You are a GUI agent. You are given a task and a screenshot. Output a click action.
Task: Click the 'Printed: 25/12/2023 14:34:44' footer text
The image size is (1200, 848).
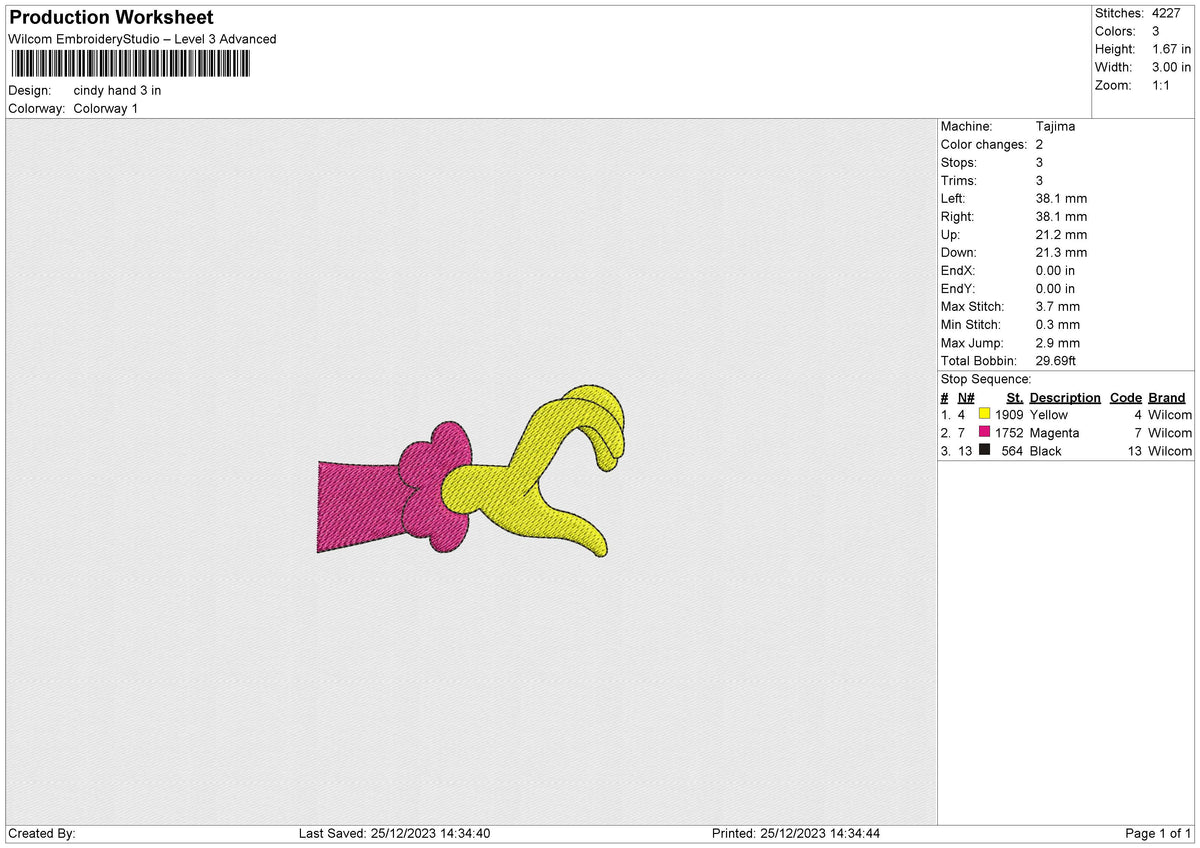click(796, 833)
